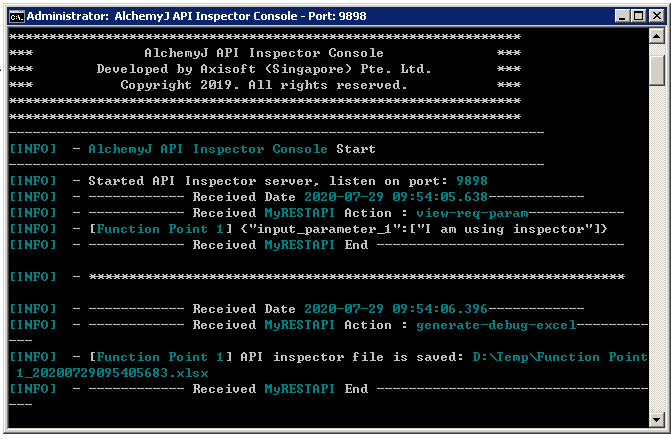Click the input_parameter_1 JSON text
This screenshot has height=439, width=671.
pos(424,229)
